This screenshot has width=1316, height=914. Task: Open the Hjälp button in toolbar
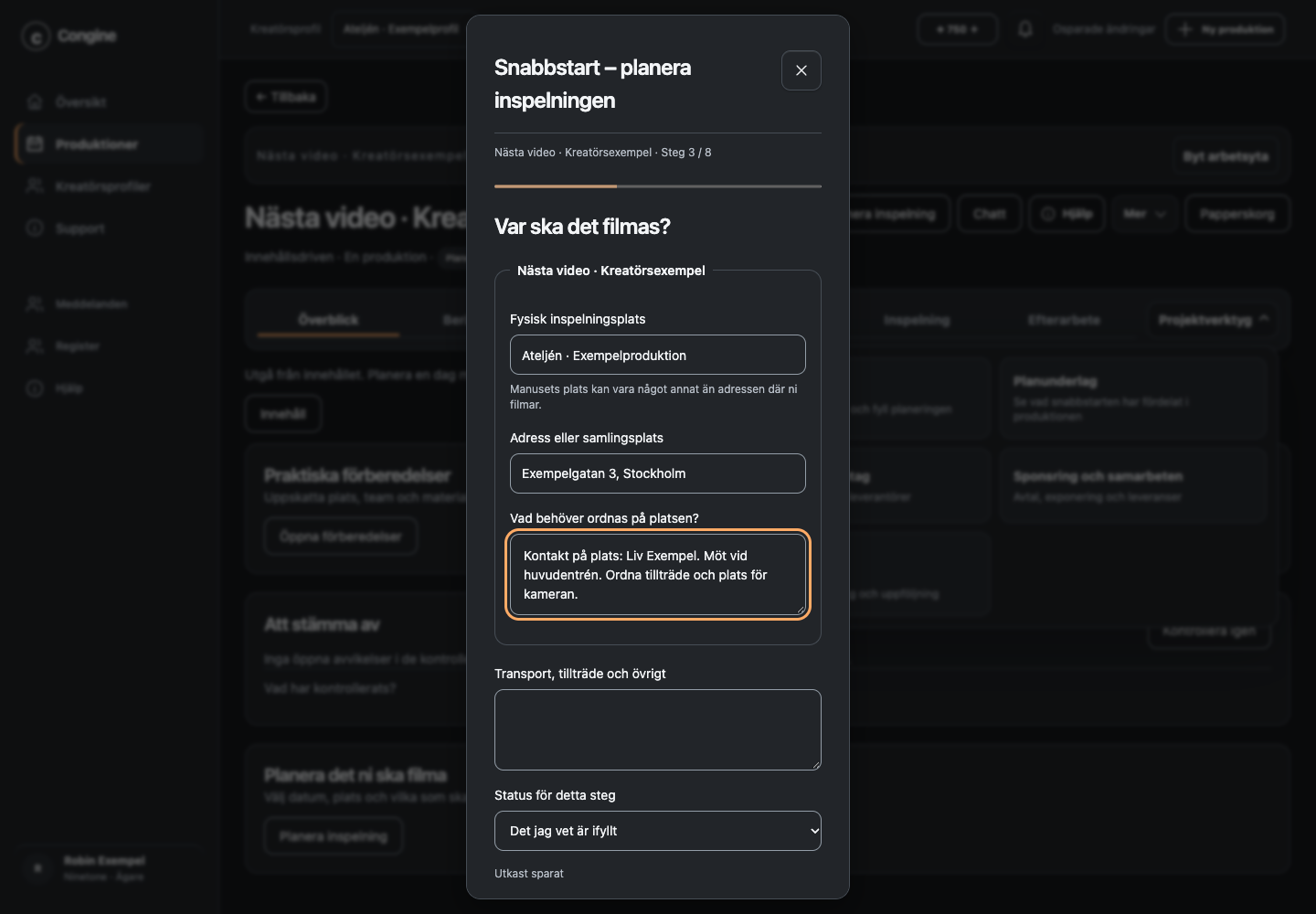pyautogui.click(x=1067, y=214)
